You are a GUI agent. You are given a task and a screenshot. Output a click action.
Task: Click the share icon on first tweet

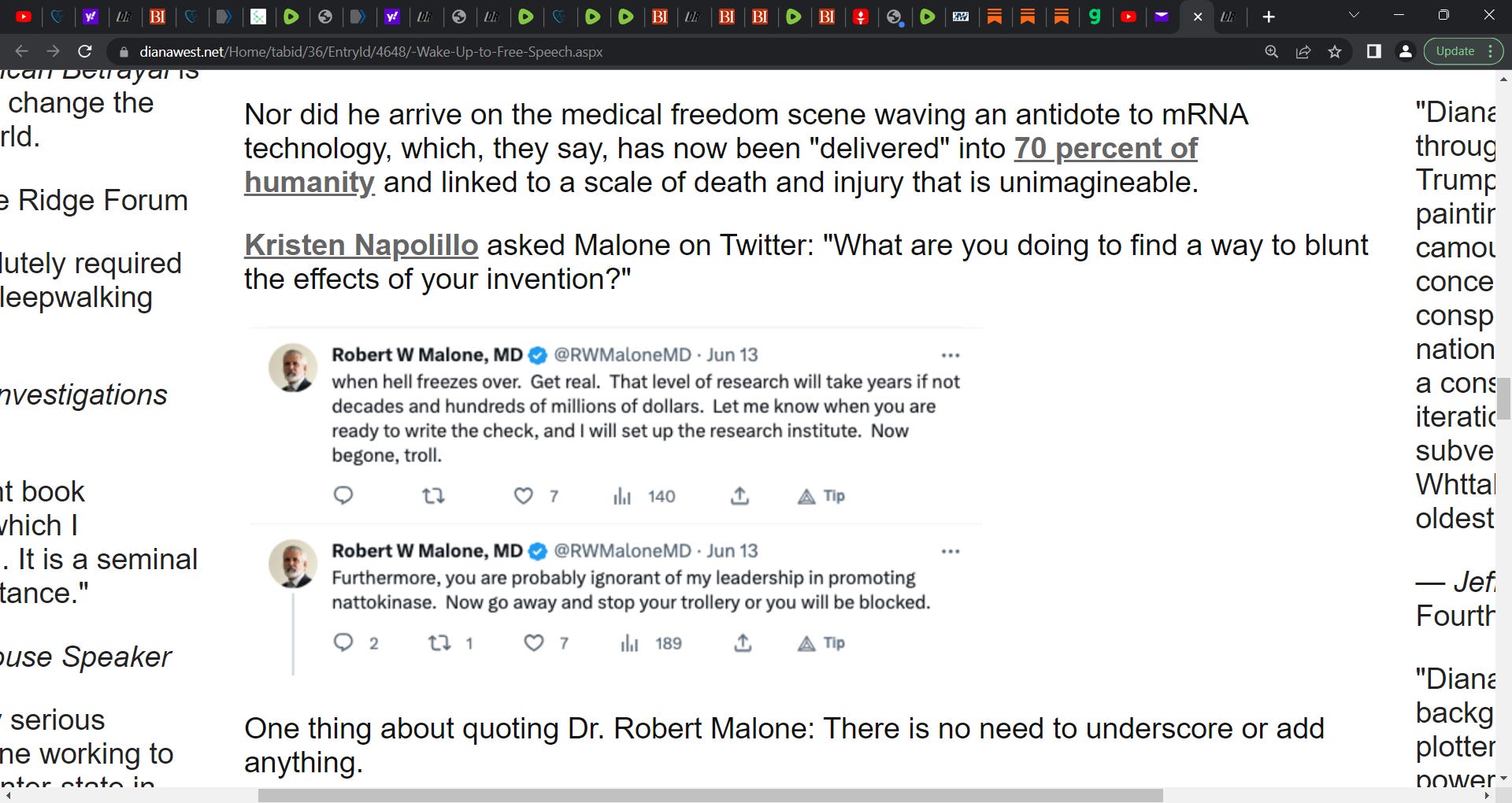click(739, 496)
